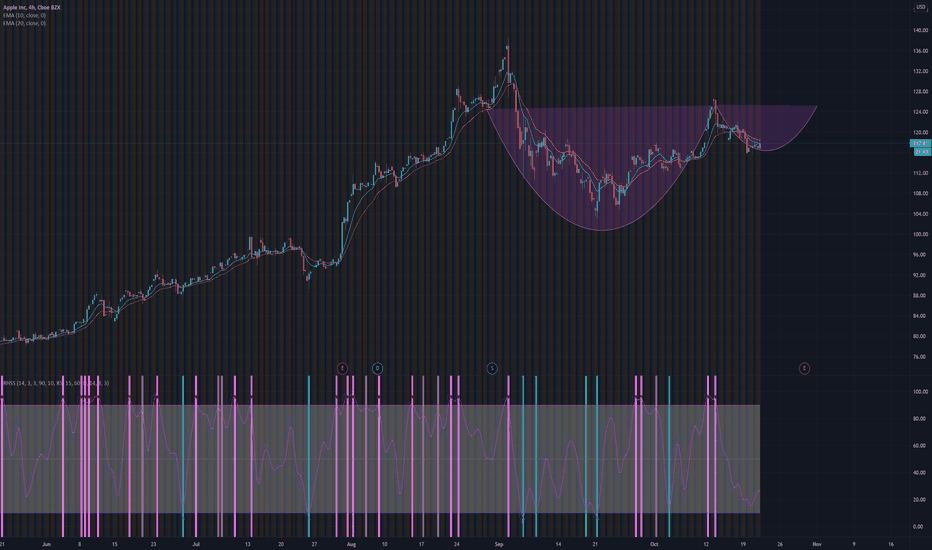Click the Jun label on the time axis
This screenshot has width=932, height=550.
tap(46, 544)
